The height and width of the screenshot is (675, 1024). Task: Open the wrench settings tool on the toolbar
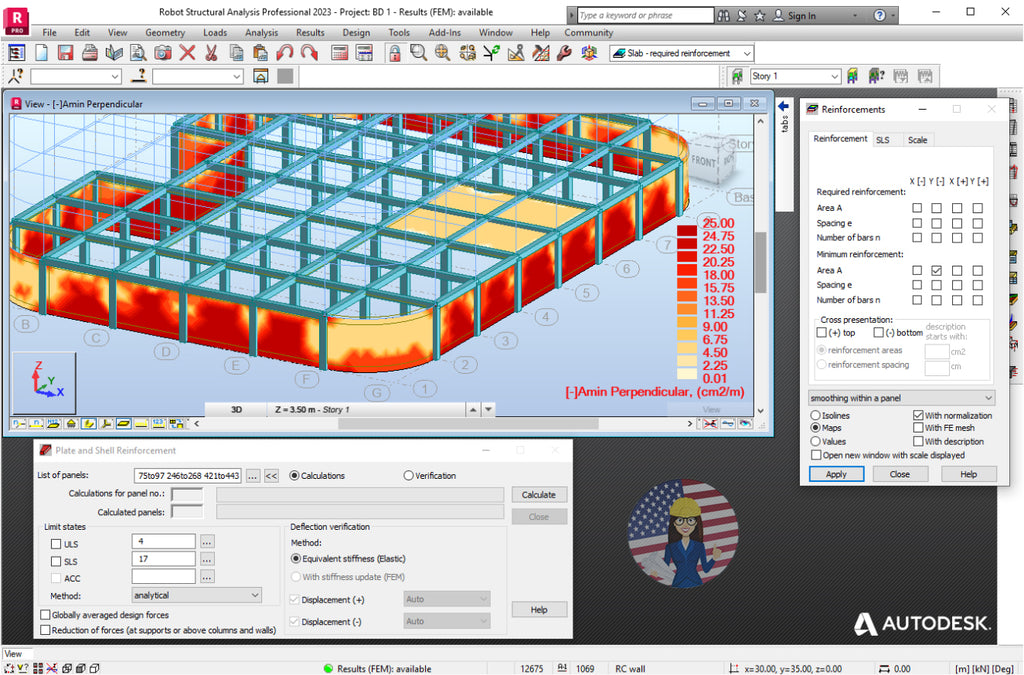click(565, 53)
